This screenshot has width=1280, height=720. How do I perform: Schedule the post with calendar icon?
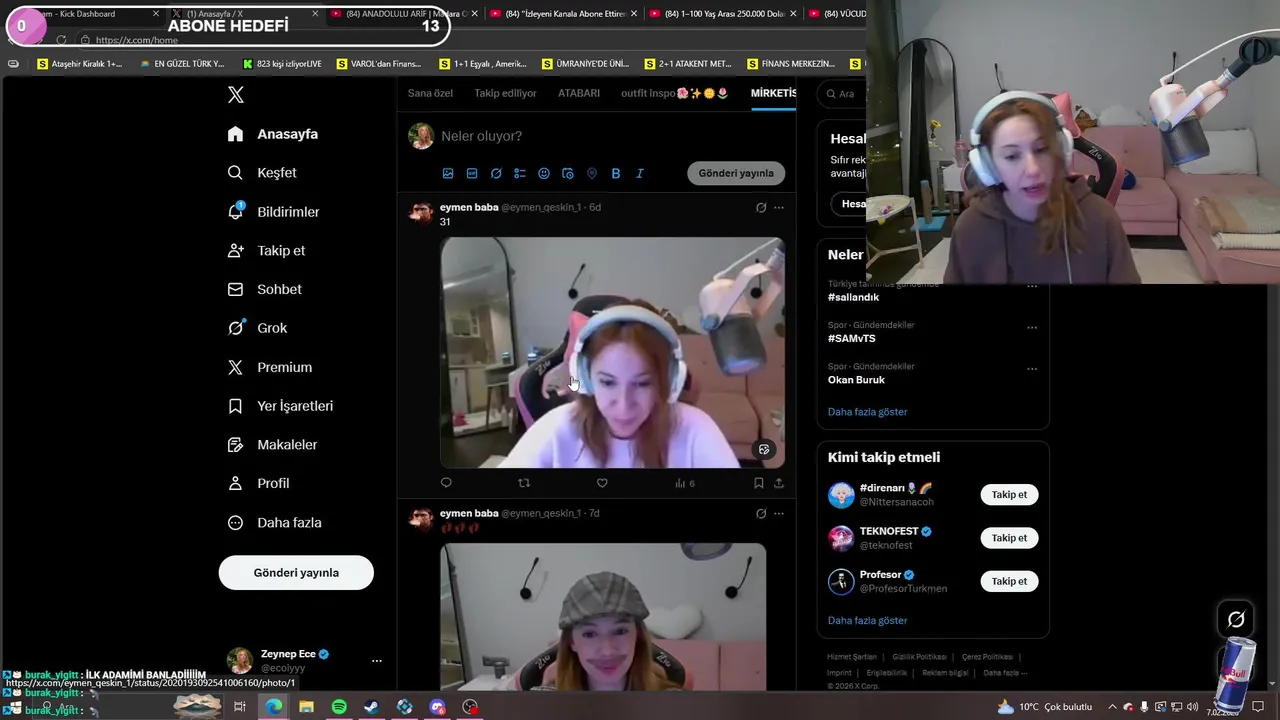tap(568, 173)
